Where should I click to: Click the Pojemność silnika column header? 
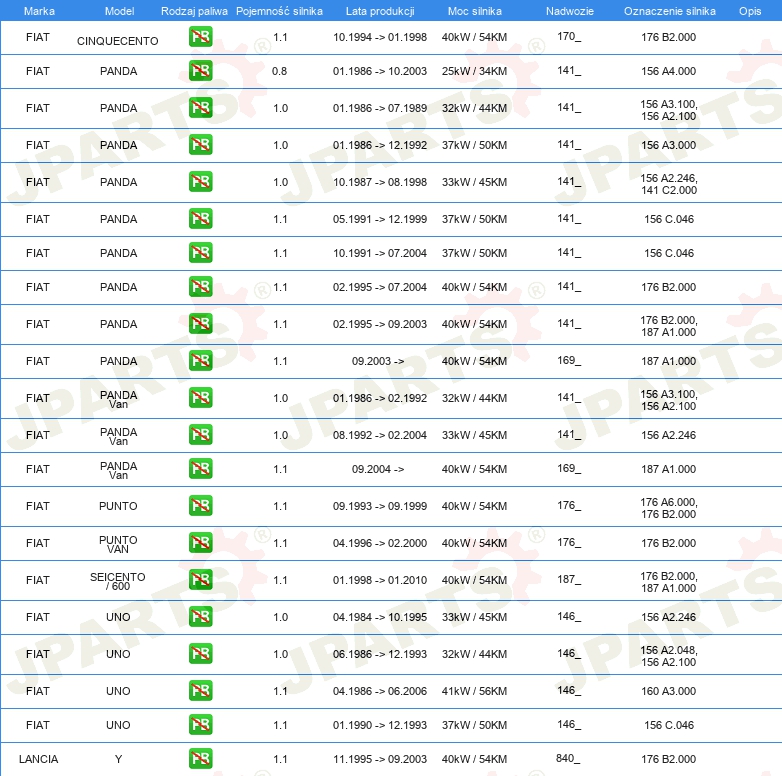click(x=279, y=11)
